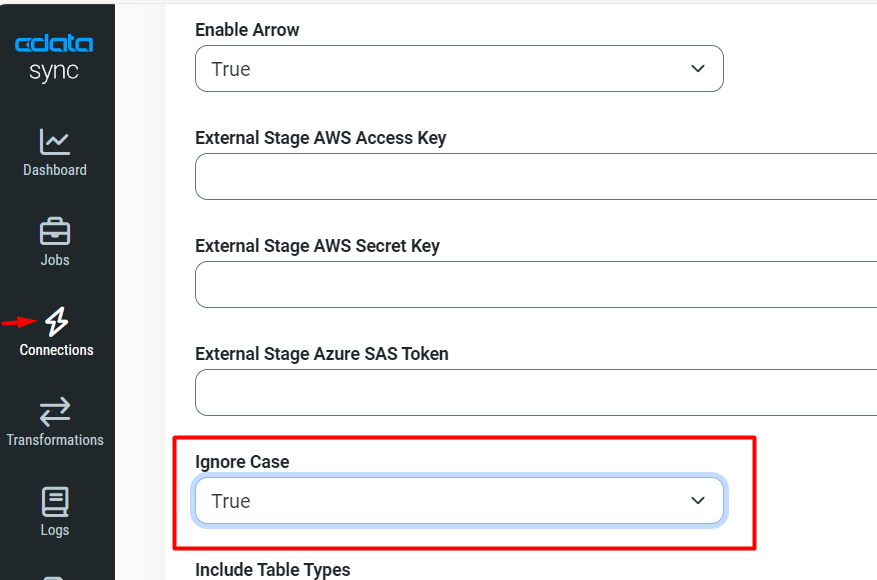Viewport: 877px width, 580px height.
Task: Click the CData Sync logo
Action: pyautogui.click(x=54, y=58)
